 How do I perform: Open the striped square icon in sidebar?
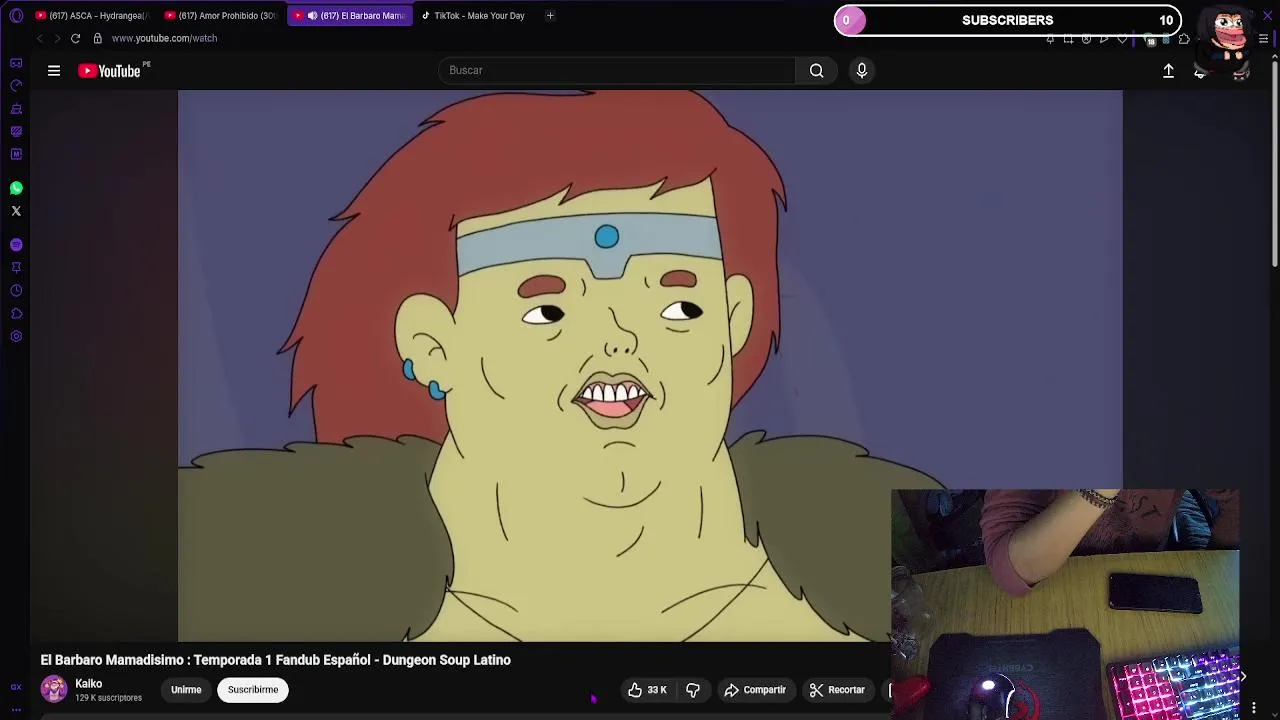point(16,132)
